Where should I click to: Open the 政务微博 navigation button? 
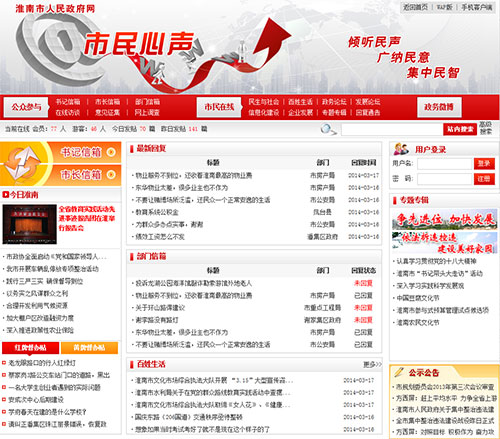439,107
